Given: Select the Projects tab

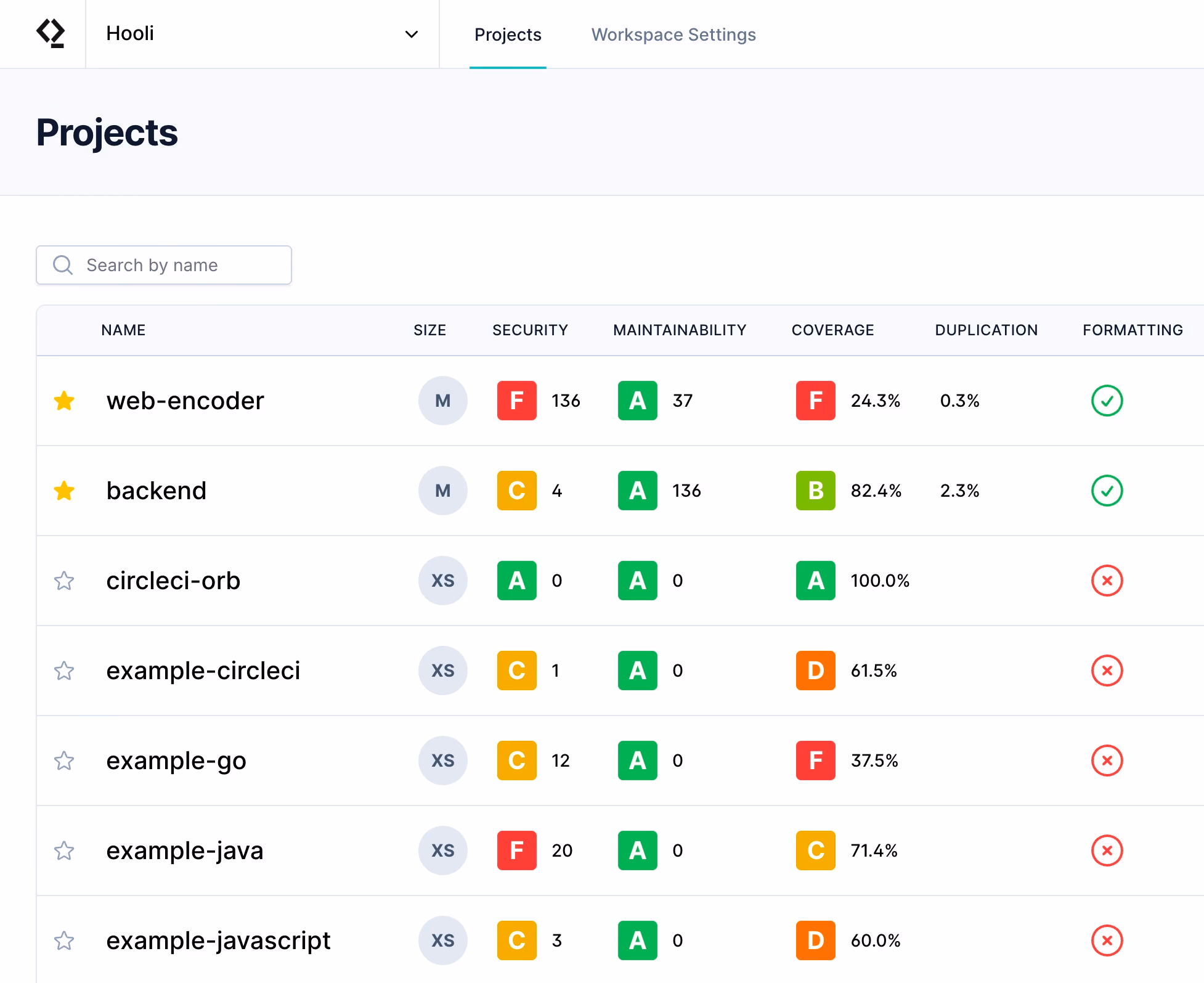Looking at the screenshot, I should pos(507,35).
